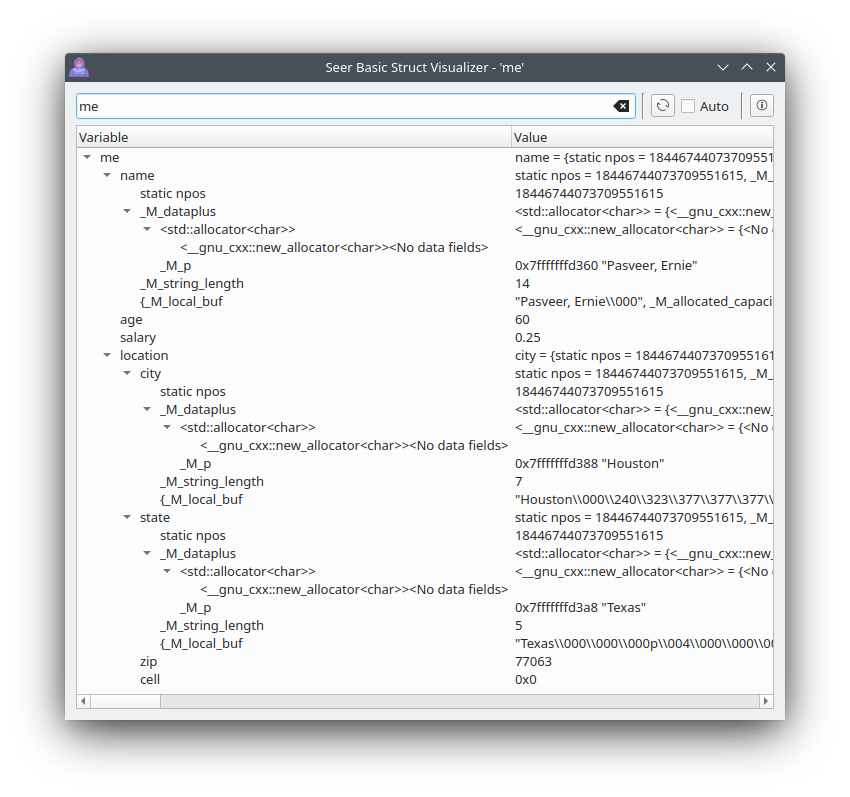Click the clear-text icon in the variable field
This screenshot has height=797, width=850.
(x=621, y=106)
